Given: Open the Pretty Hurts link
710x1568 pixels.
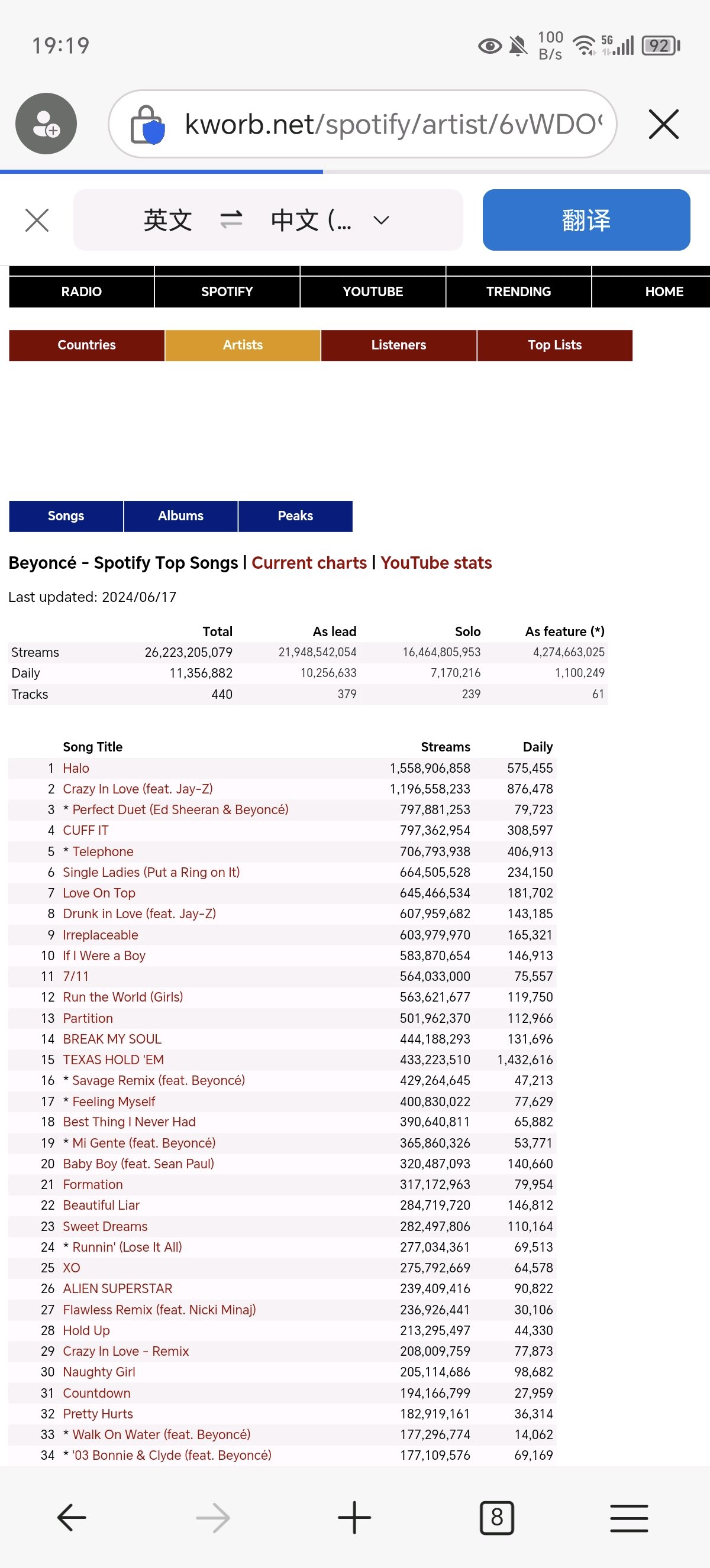Looking at the screenshot, I should click(x=98, y=1414).
